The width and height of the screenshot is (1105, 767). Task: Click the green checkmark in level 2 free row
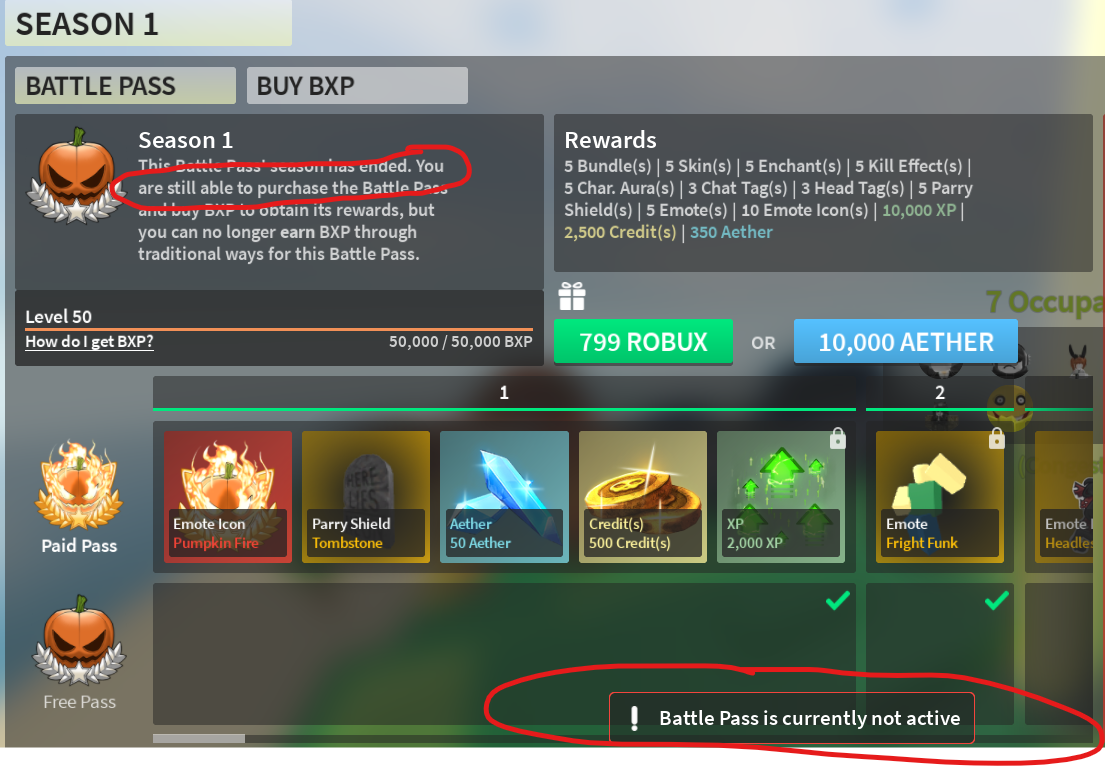pos(996,601)
